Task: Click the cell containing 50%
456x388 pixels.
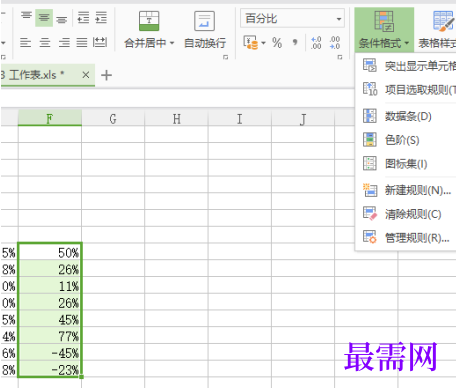Action: coord(50,252)
